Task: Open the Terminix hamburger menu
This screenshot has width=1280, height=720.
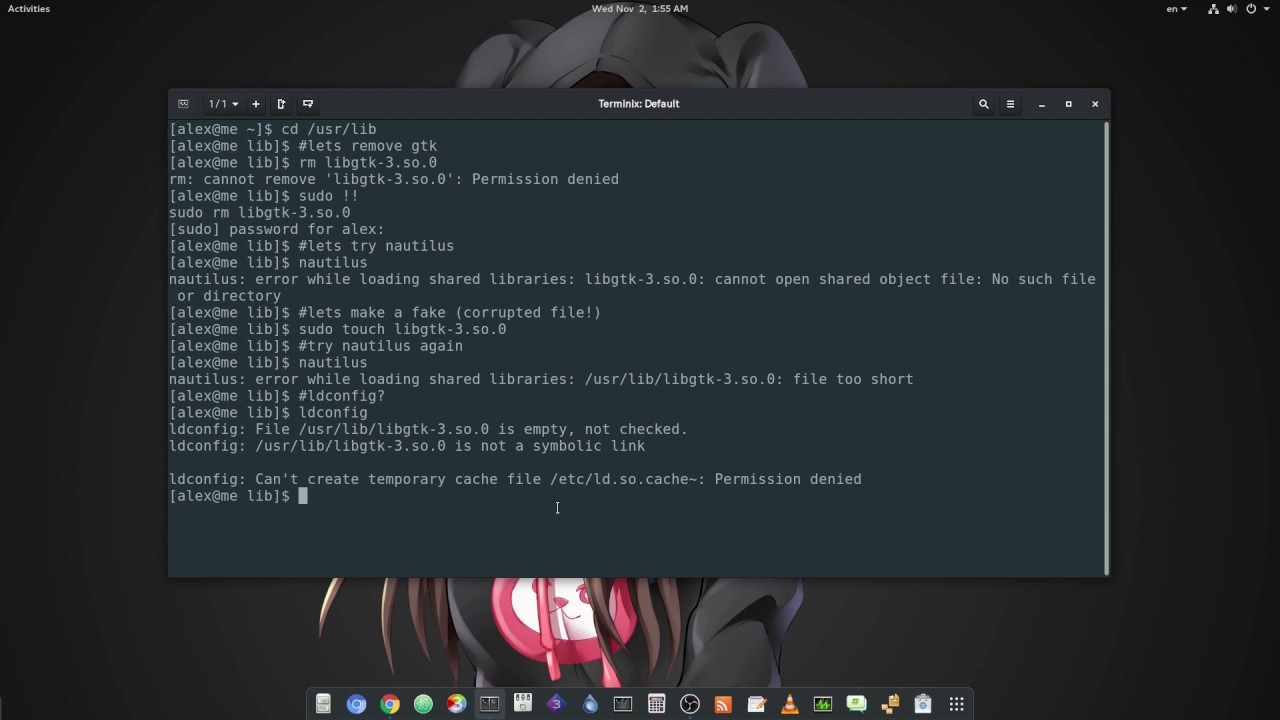Action: 1010,104
